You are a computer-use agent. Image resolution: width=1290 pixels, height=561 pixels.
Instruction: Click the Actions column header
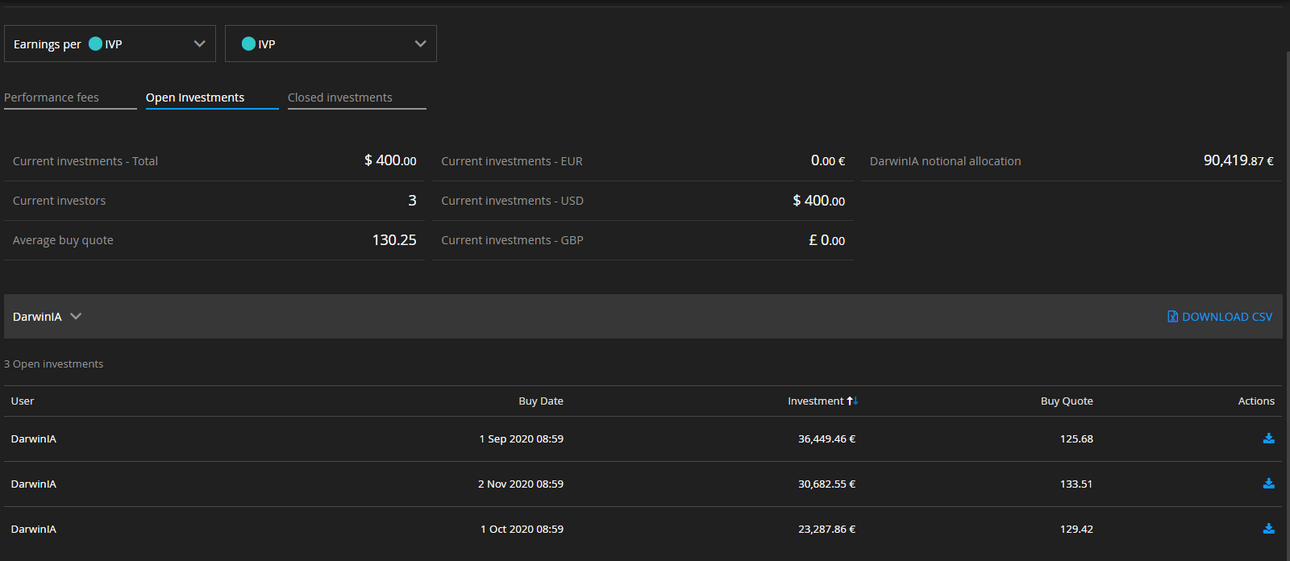click(x=1256, y=401)
